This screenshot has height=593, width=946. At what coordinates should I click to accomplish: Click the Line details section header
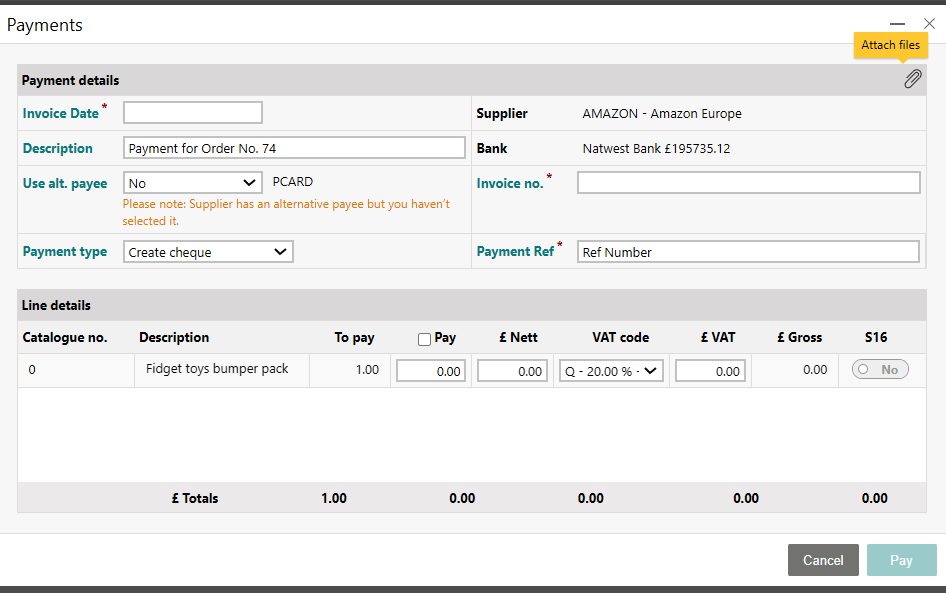56,305
